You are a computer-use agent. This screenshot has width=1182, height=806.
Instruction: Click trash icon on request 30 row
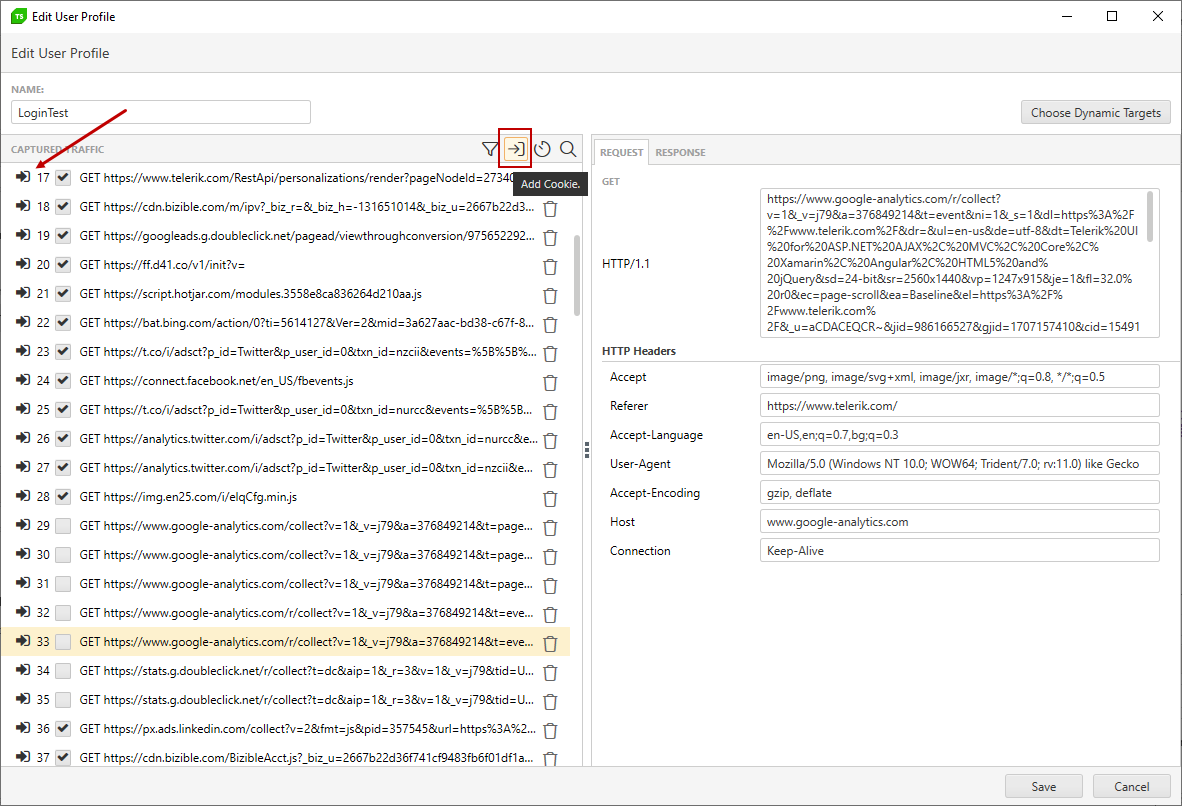[550, 556]
